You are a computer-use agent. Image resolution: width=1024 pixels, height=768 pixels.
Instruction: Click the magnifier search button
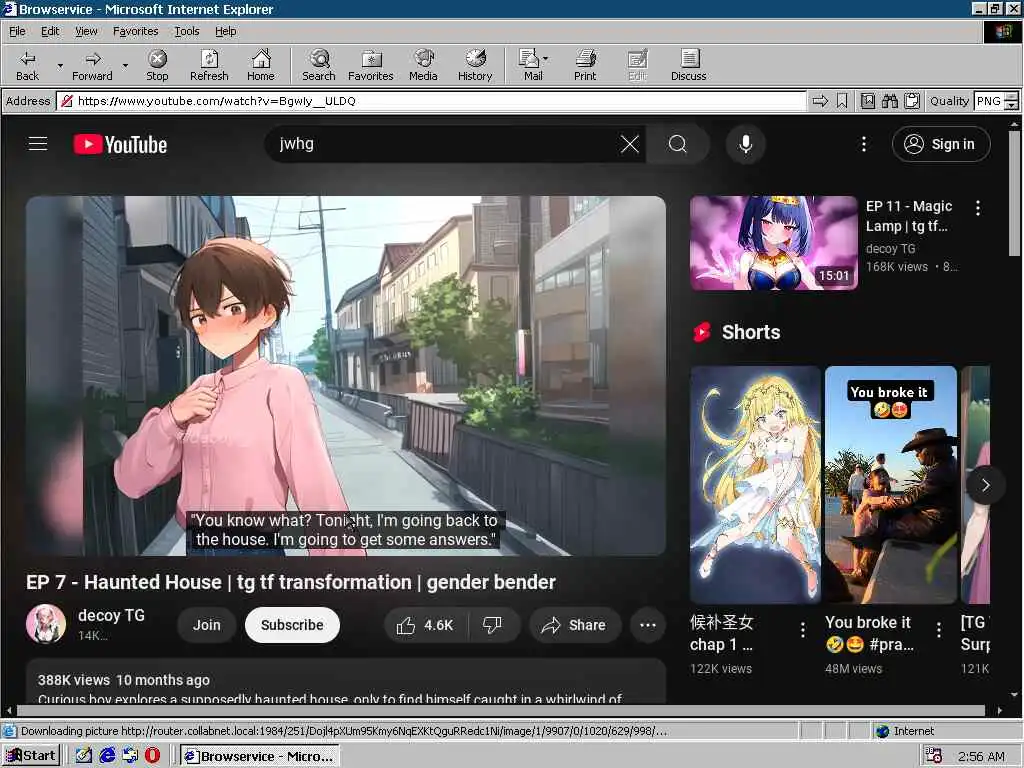click(x=678, y=144)
